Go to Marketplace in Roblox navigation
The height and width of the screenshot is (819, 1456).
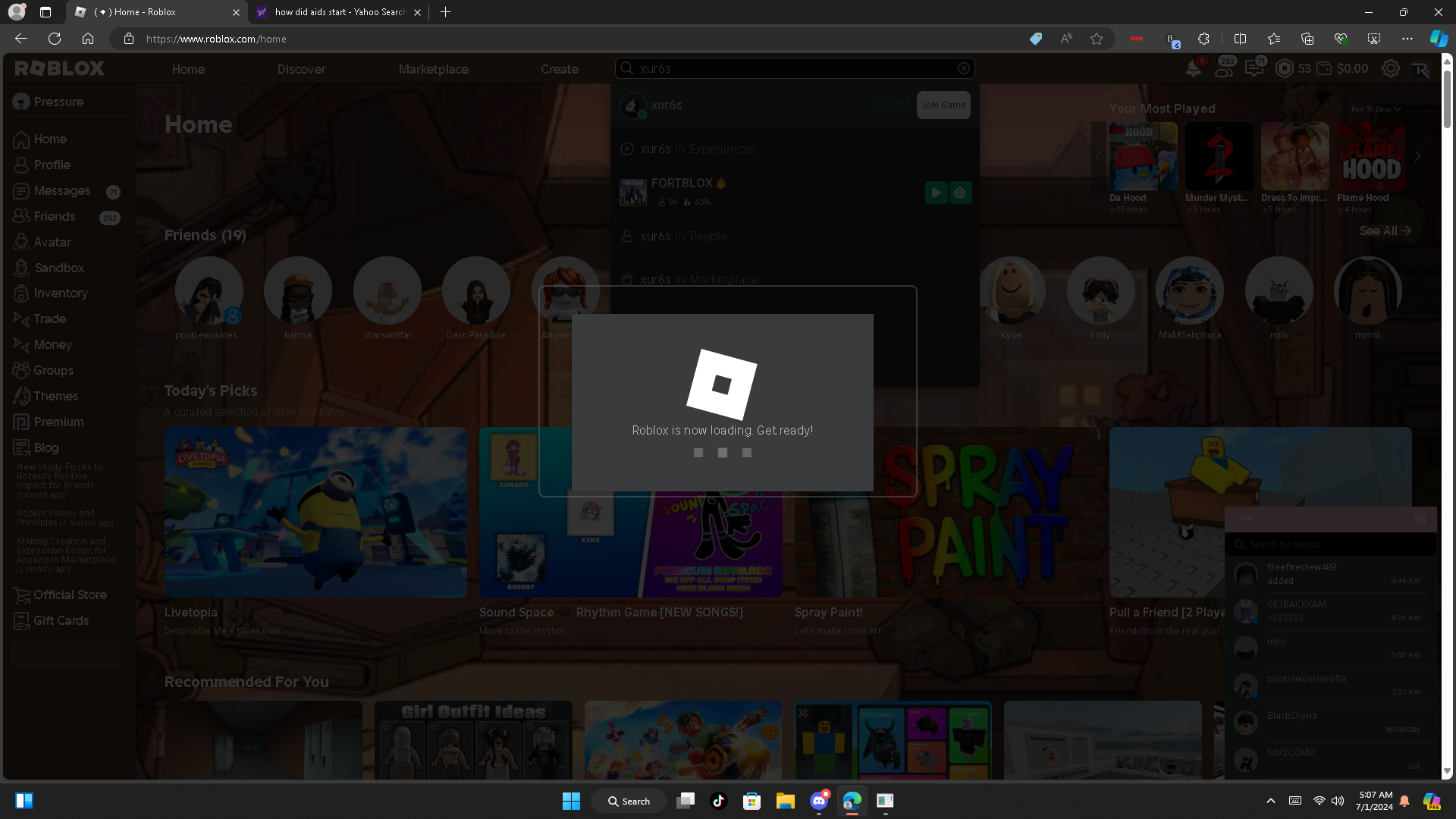click(434, 69)
